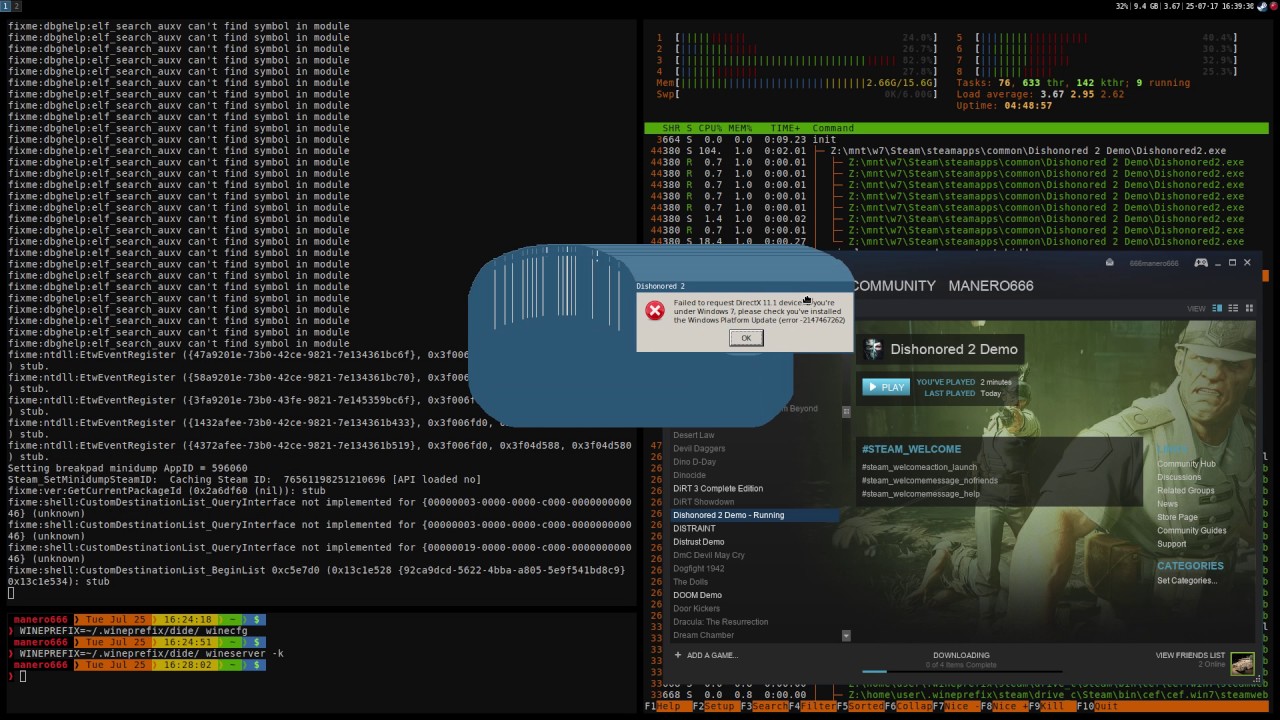
Task: Open the Discussions link
Action: 1179,477
